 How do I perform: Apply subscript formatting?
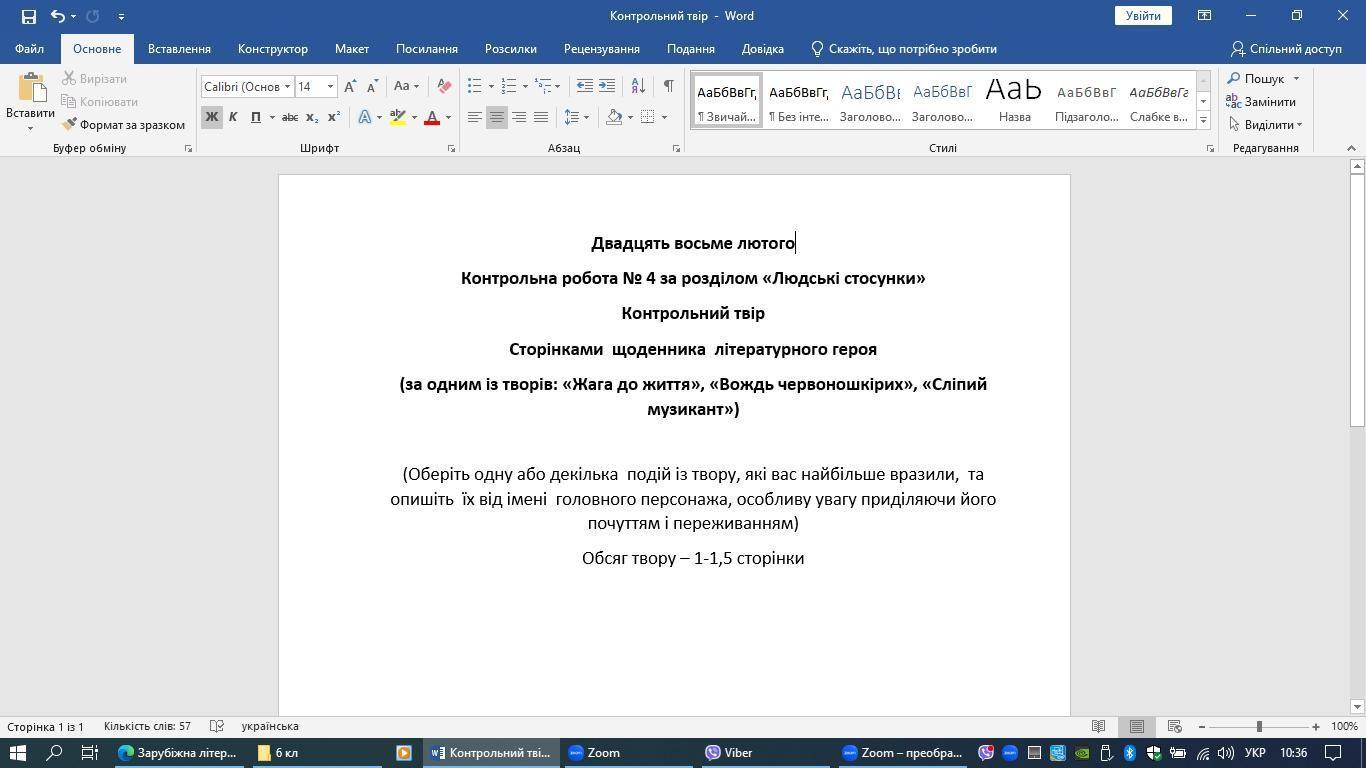[311, 117]
